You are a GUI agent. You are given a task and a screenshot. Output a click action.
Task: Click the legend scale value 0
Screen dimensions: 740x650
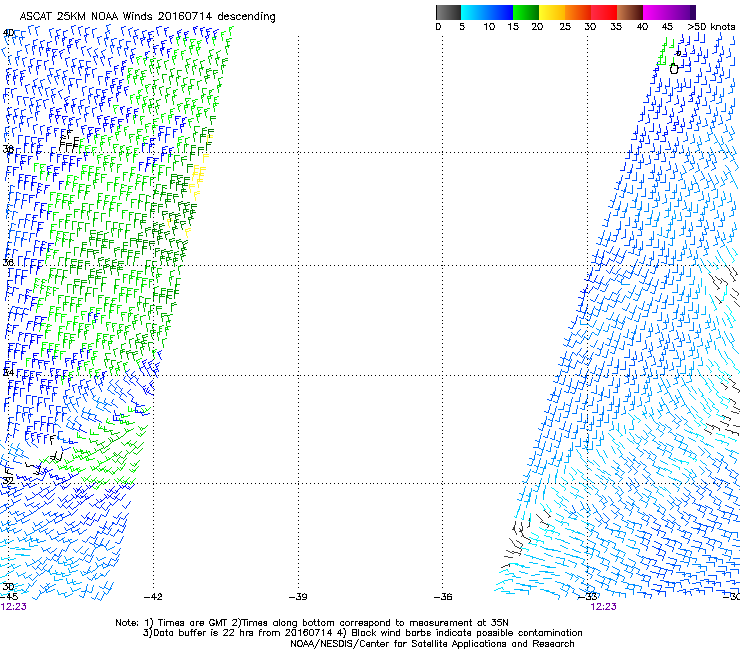point(438,27)
